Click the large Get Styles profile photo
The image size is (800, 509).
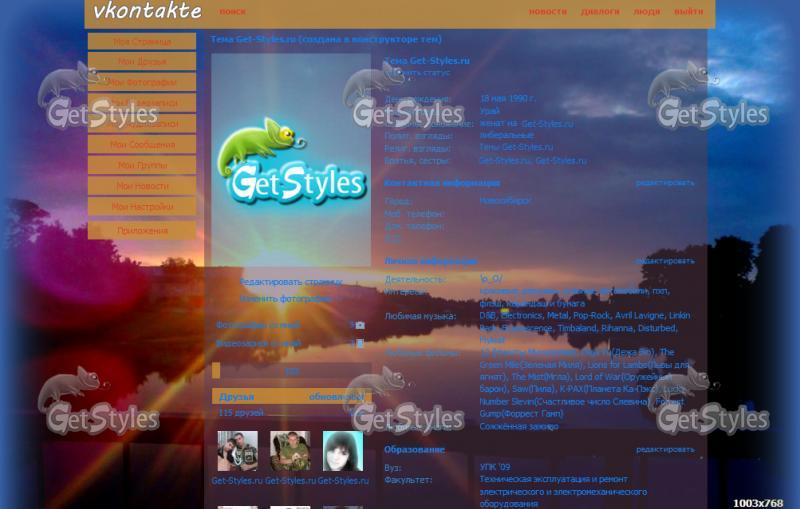291,159
